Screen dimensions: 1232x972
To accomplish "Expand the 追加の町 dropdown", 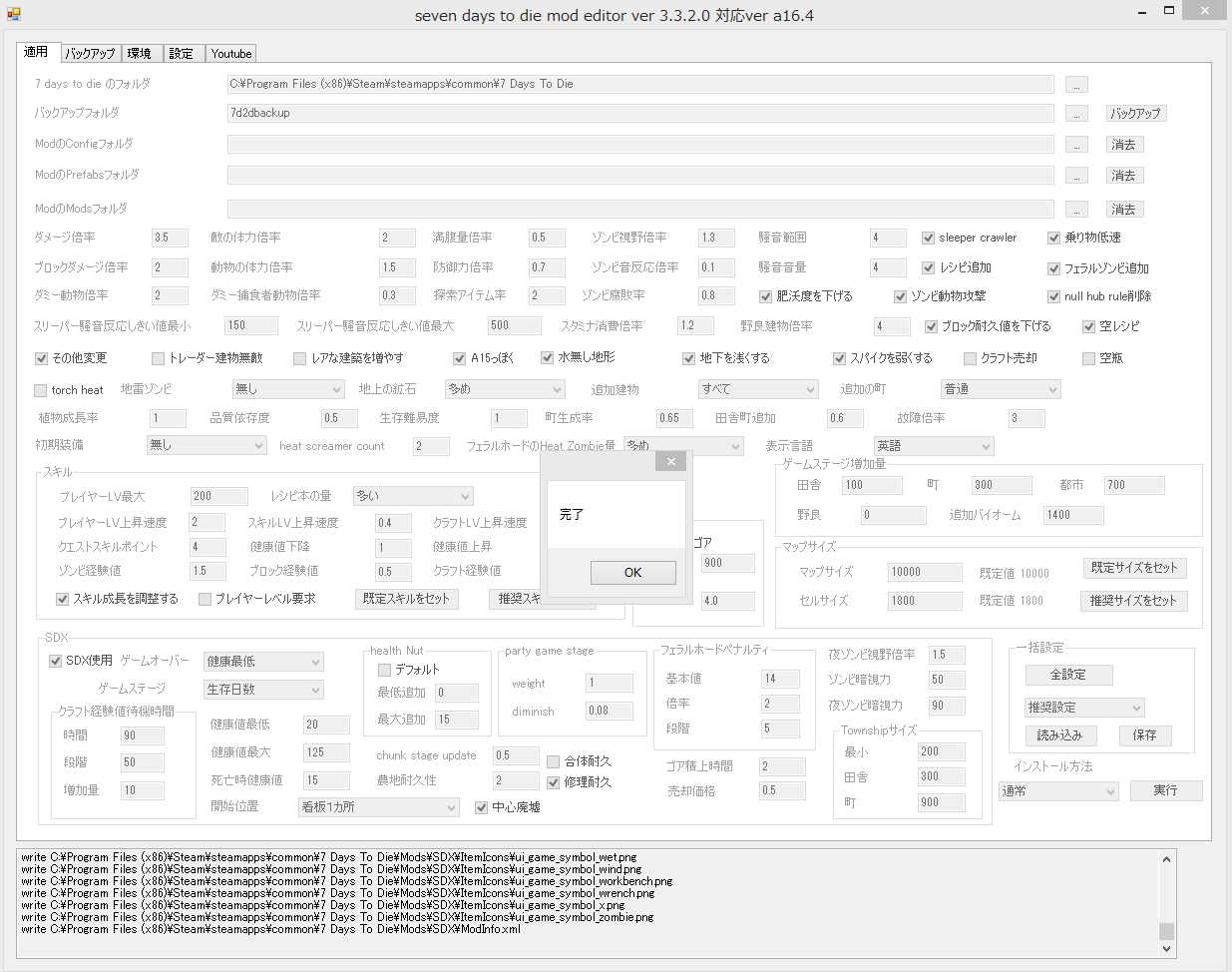I will [x=1001, y=389].
